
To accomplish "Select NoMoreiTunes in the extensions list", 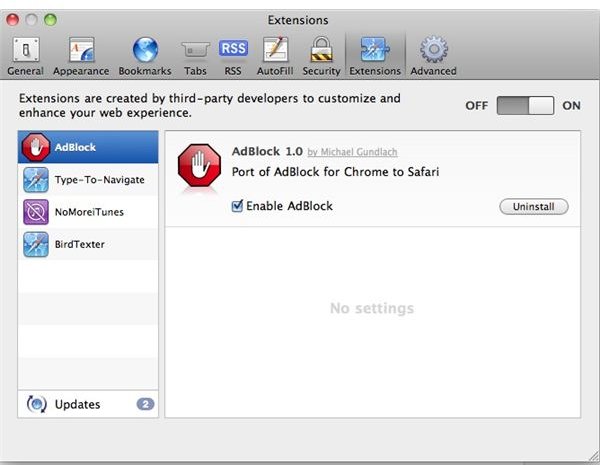I will [88, 212].
